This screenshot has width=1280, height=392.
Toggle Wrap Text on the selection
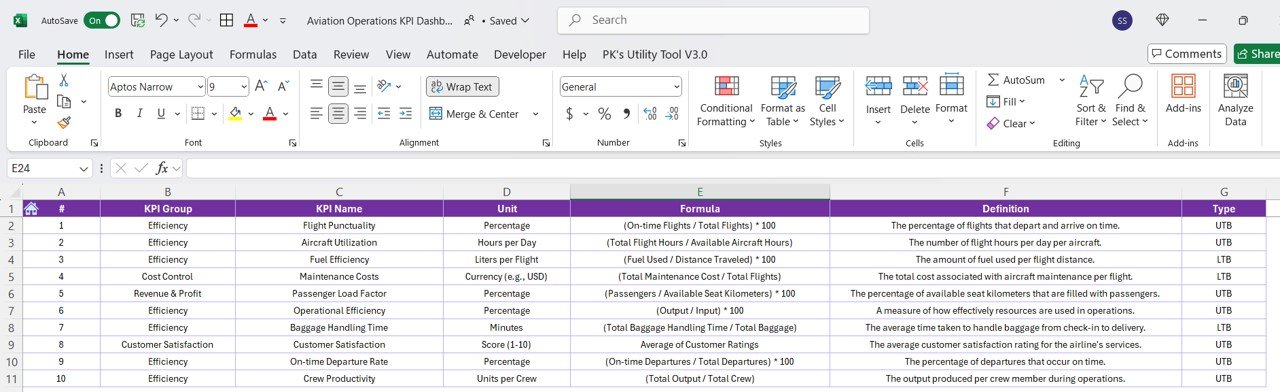[462, 87]
